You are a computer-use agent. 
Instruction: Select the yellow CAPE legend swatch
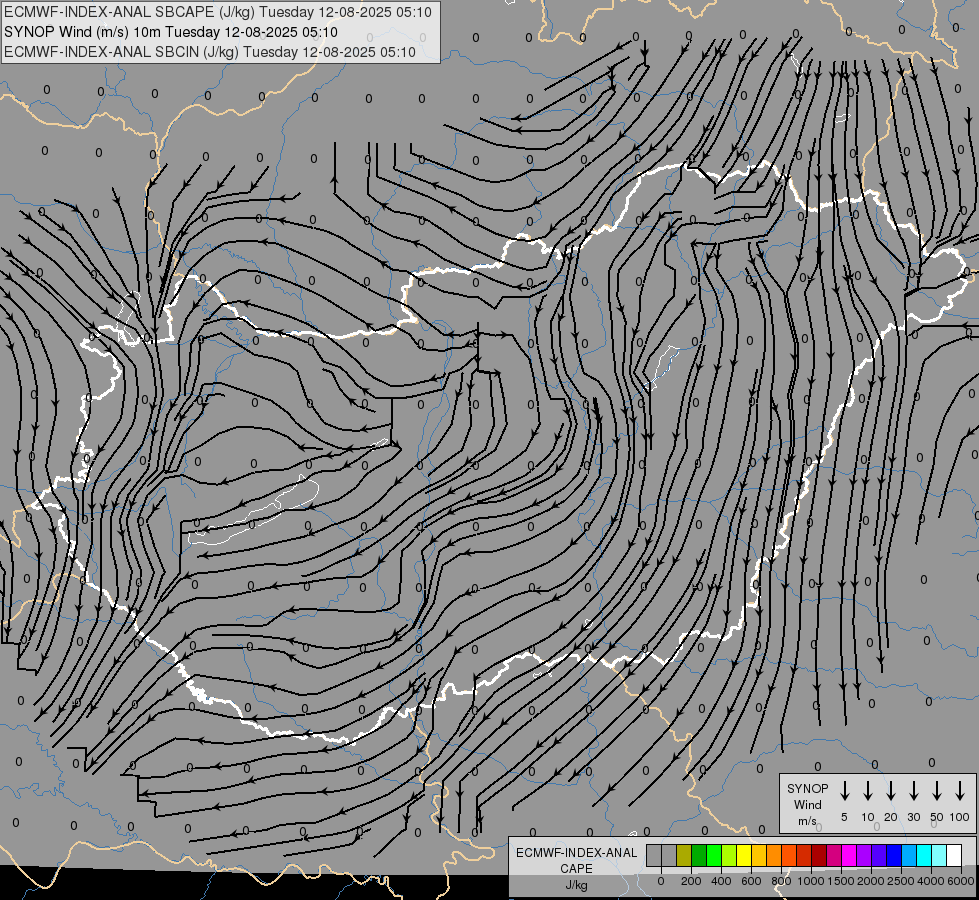tap(744, 855)
